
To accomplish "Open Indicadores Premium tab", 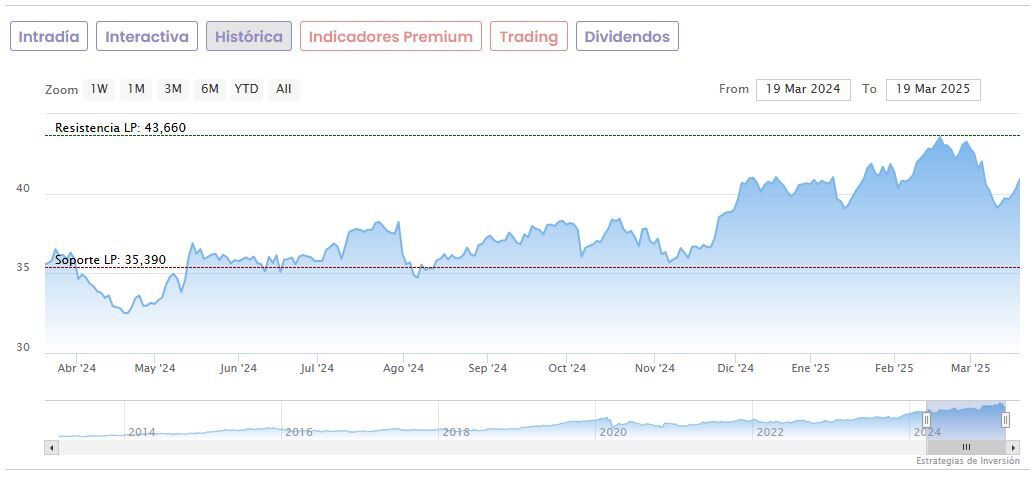I will 390,37.
